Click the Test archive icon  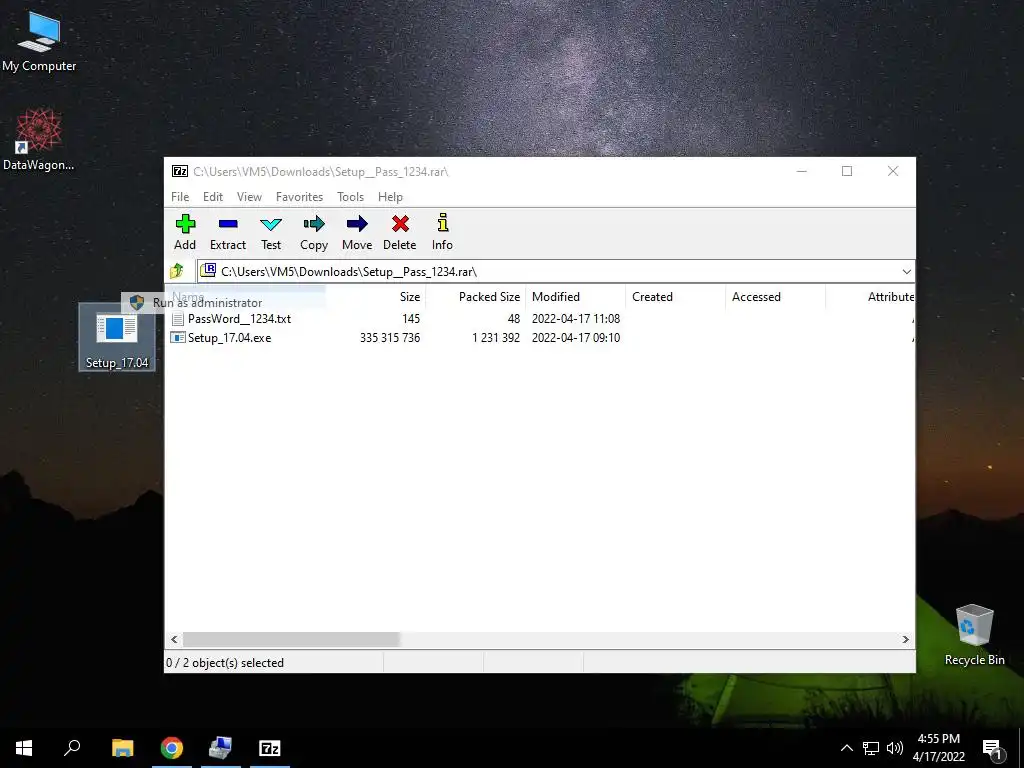click(271, 225)
